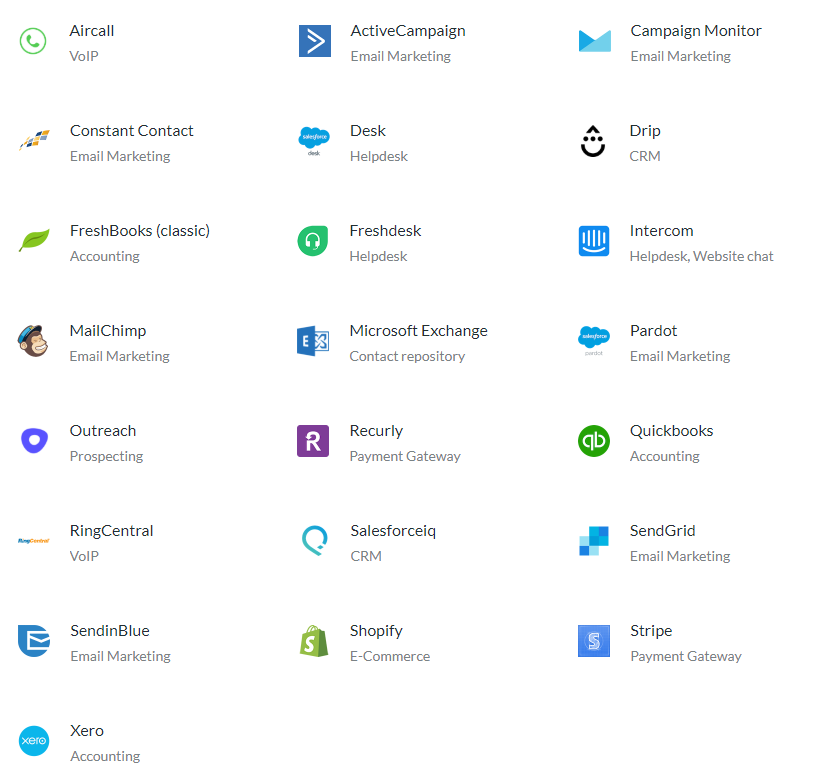This screenshot has width=832, height=779.
Task: Click the Recurly purple R icon
Action: 313,441
